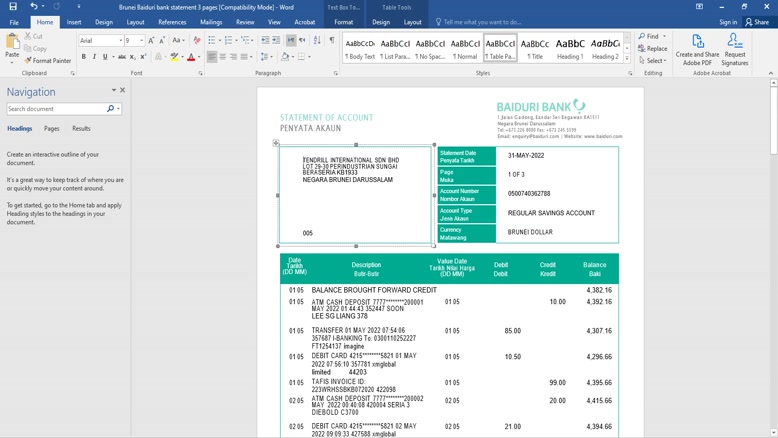This screenshot has width=778, height=438.
Task: Expand the Select dropdown in Editing
Action: [x=655, y=61]
